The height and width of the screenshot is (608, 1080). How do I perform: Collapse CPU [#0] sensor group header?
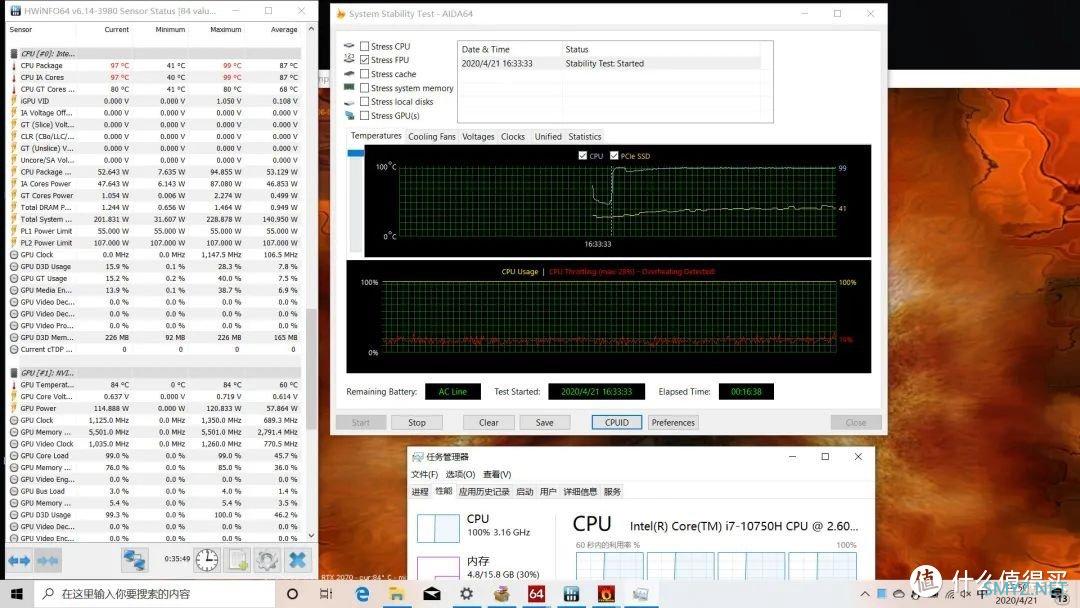(154, 54)
